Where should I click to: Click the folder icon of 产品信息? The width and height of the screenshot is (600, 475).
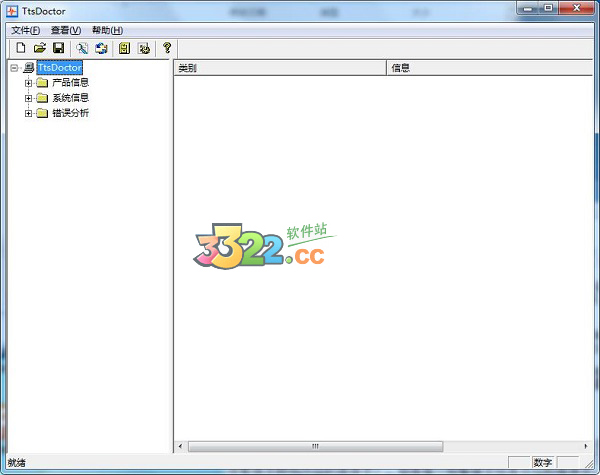pos(42,82)
